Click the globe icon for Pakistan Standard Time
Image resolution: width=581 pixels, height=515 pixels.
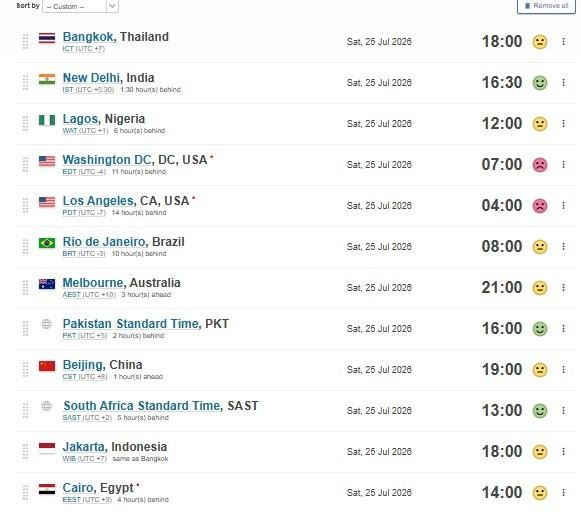46,324
